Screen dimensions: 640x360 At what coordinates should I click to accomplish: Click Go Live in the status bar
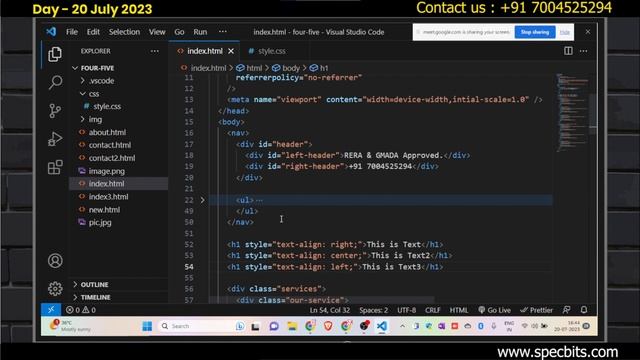(x=494, y=310)
